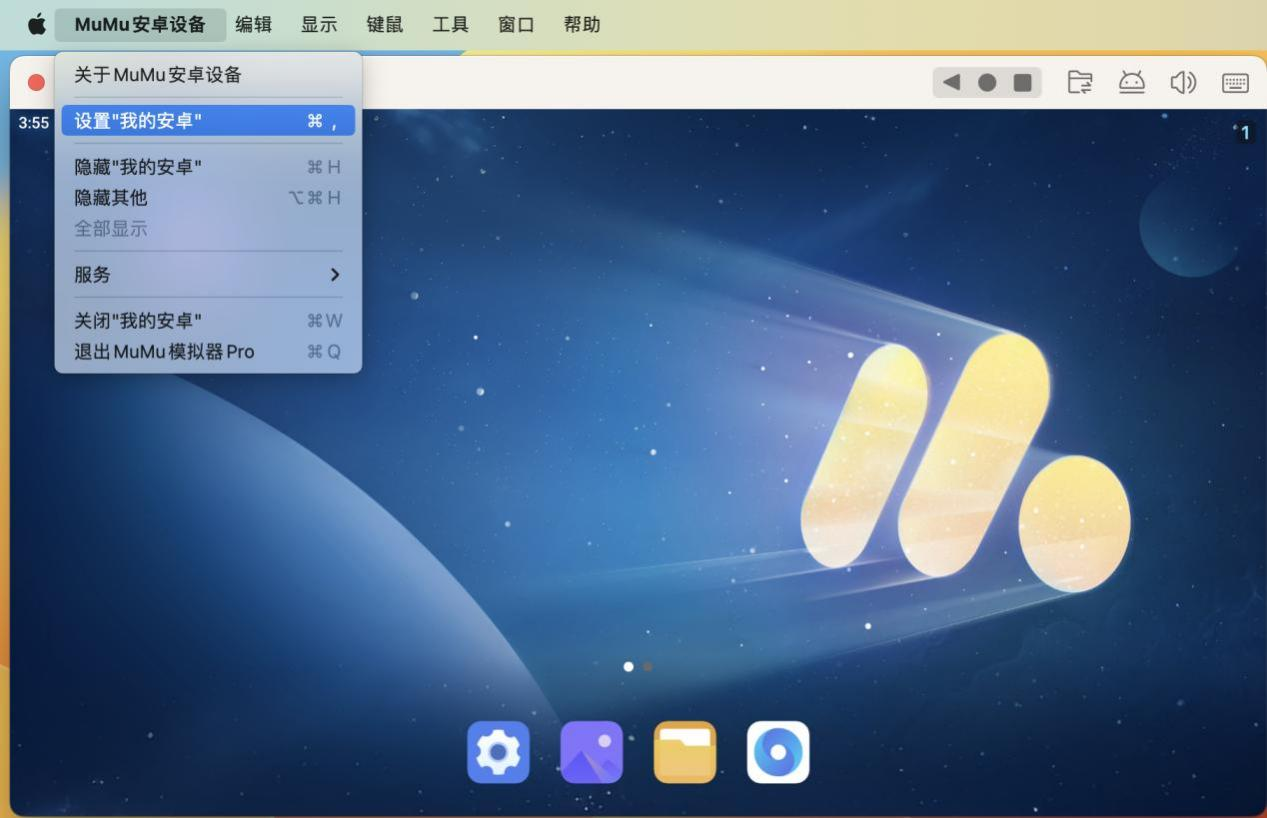
Task: Open the 窗口 menu
Action: [516, 24]
